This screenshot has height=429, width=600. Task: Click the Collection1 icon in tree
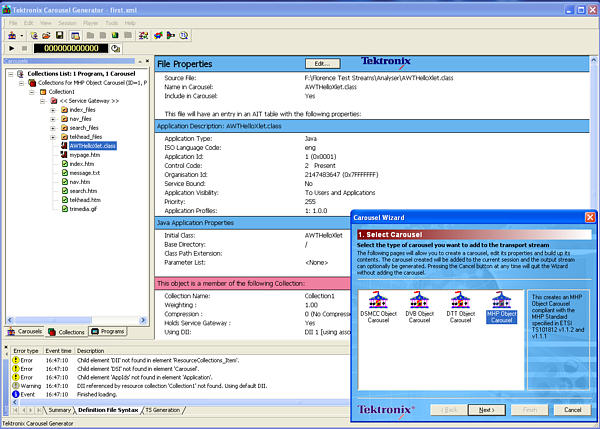43,92
